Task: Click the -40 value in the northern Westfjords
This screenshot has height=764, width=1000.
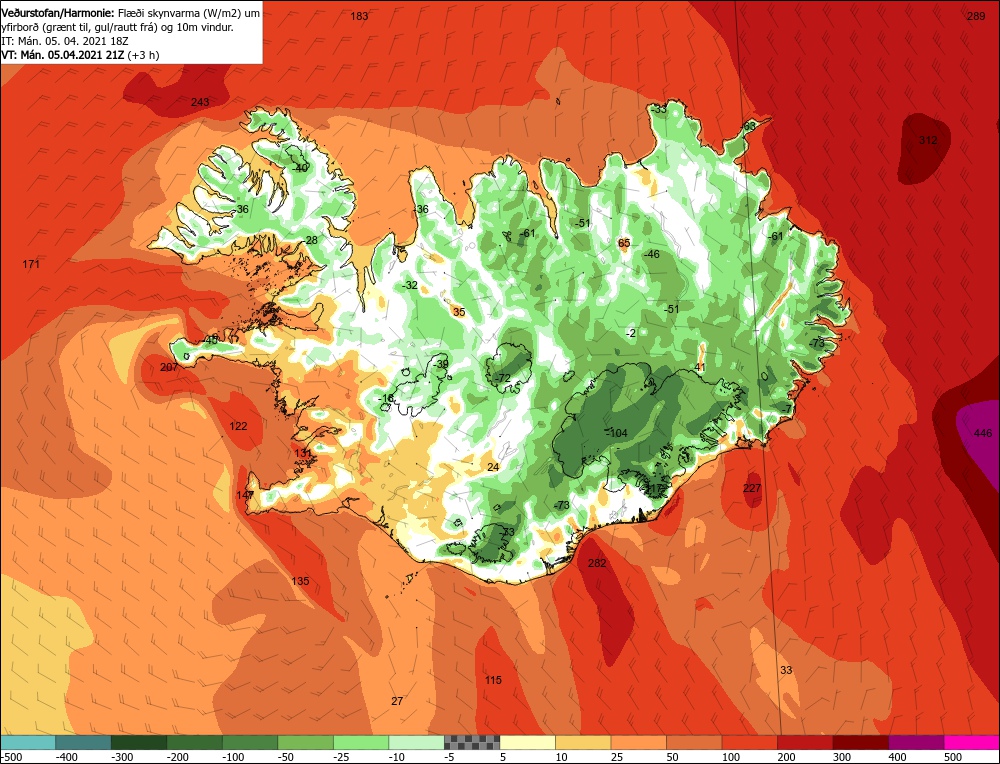Action: coord(300,168)
